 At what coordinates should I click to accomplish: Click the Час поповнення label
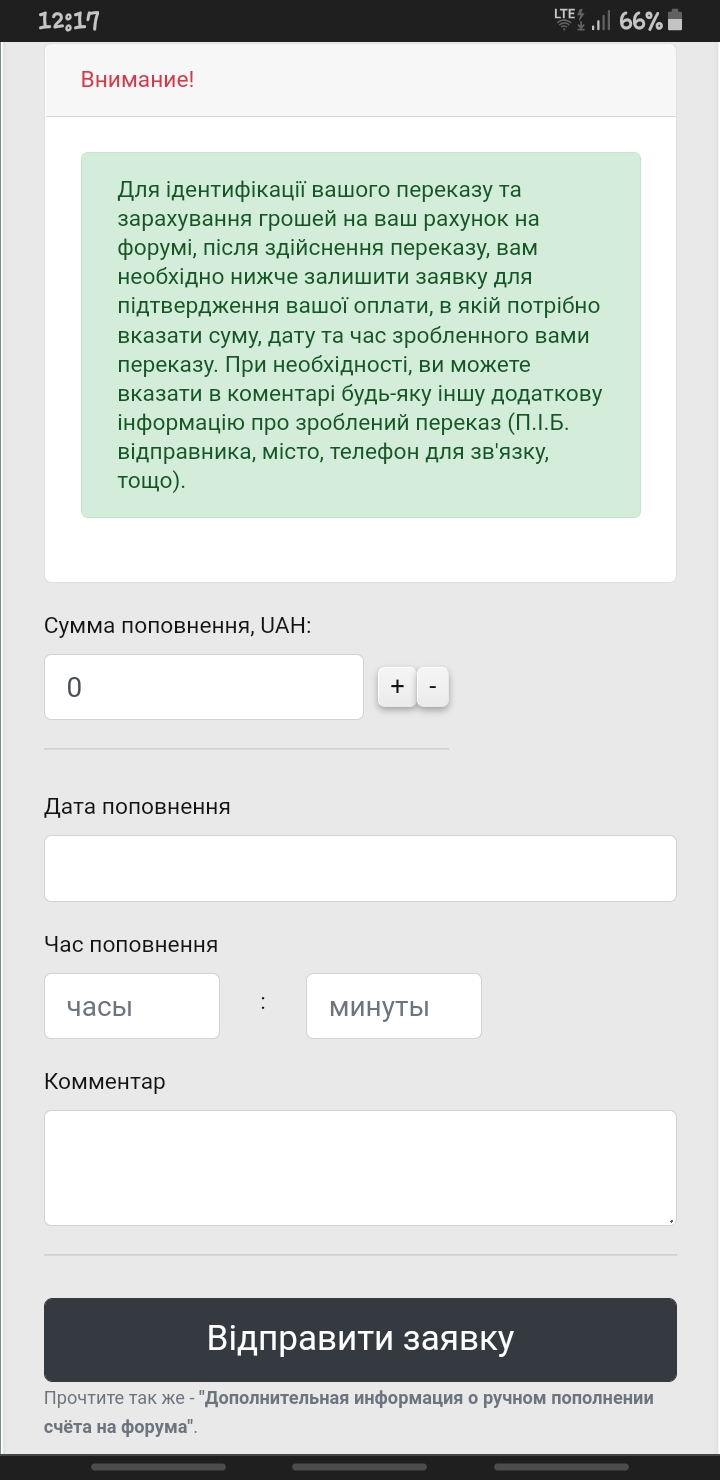[x=131, y=944]
